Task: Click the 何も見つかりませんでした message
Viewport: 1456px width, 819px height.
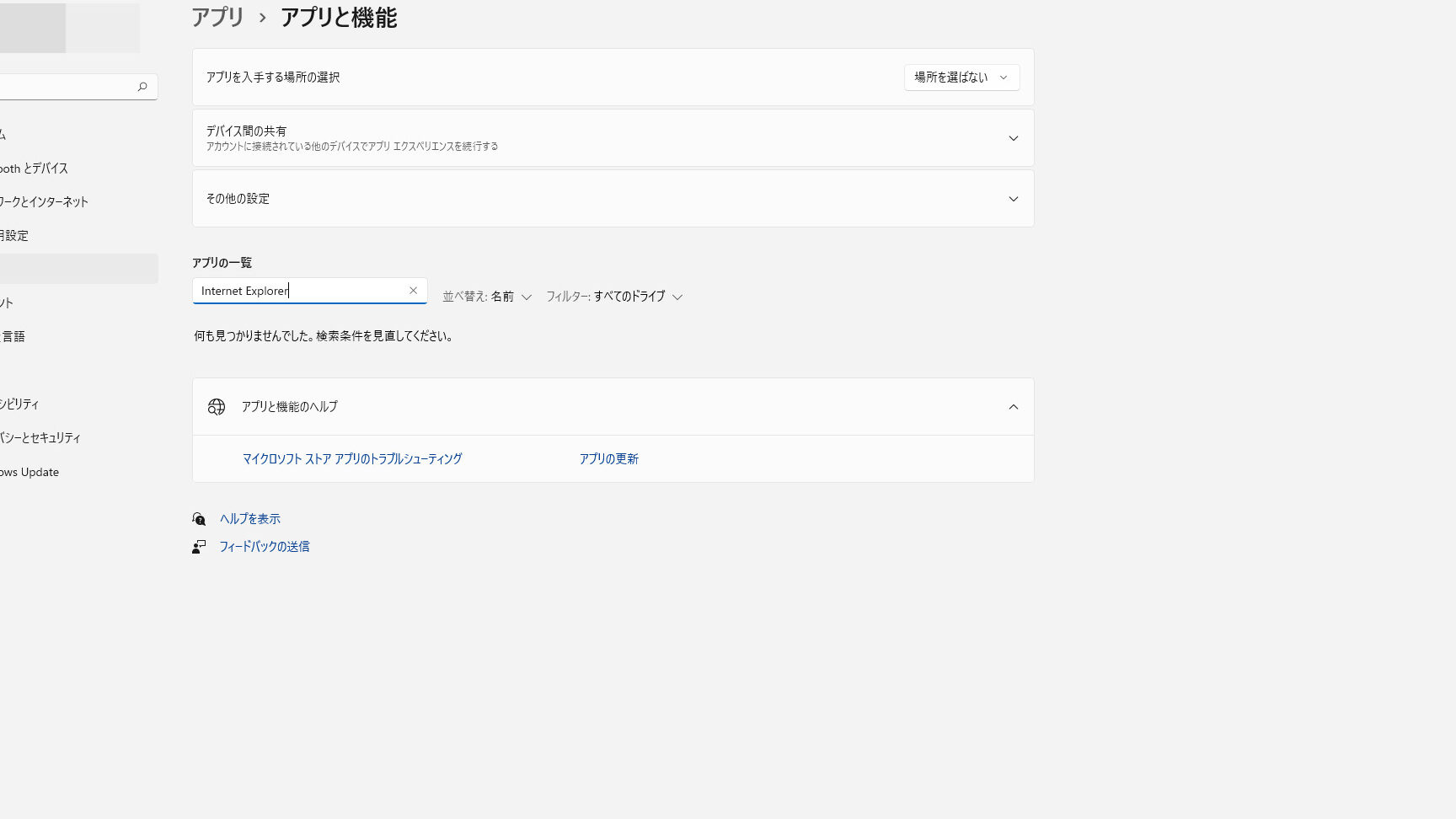Action: pos(324,336)
